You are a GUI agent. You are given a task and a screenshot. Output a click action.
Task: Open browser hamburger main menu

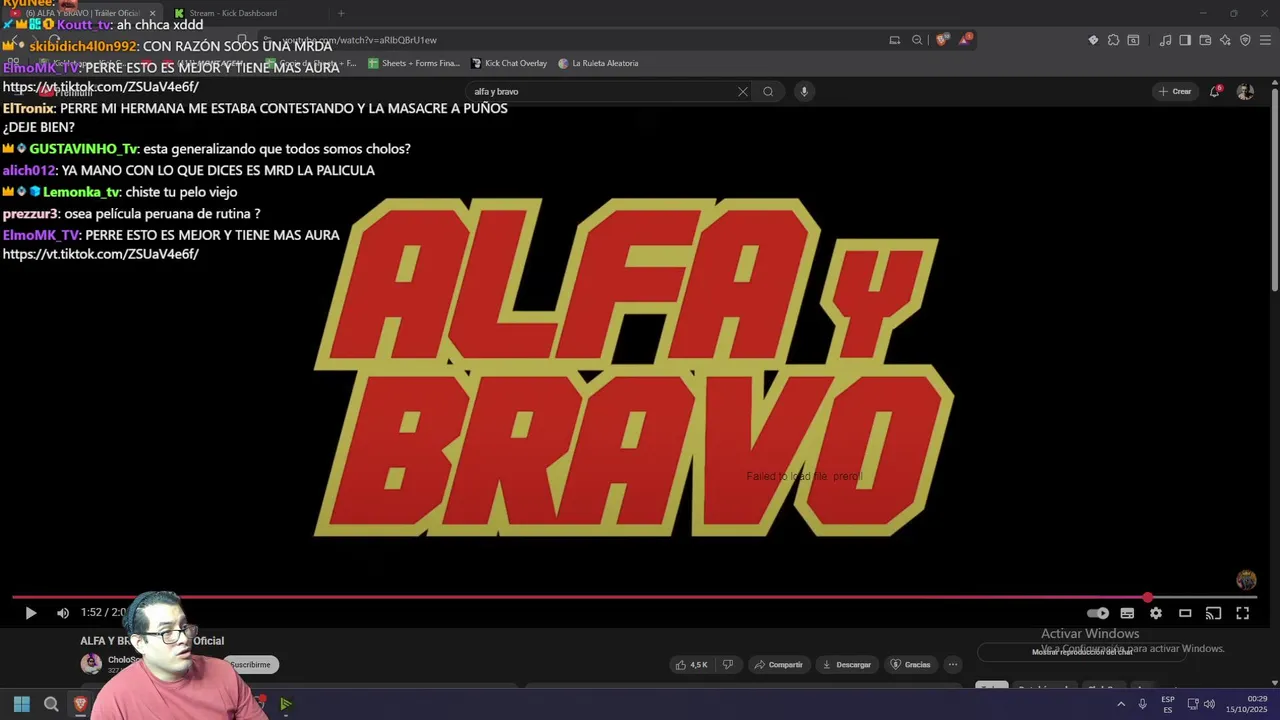click(1266, 40)
